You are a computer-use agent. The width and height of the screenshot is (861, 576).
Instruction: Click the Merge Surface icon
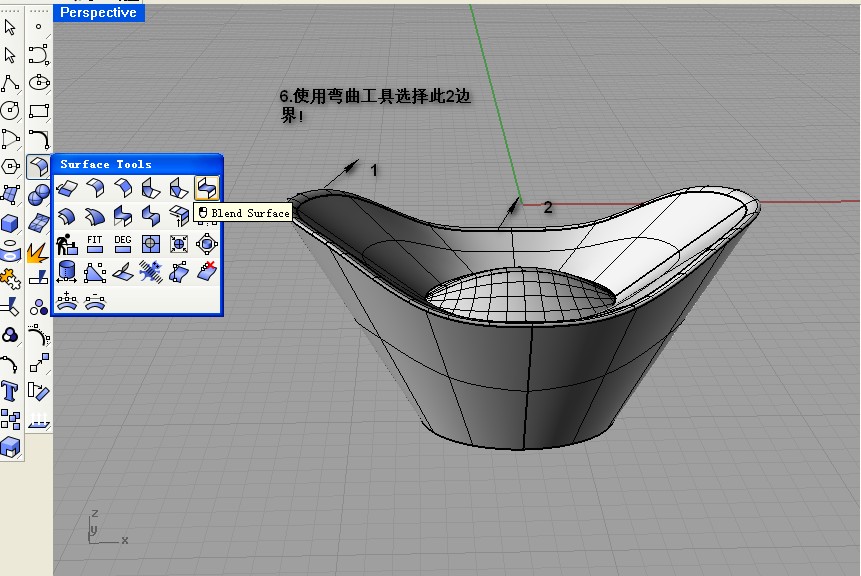[151, 216]
